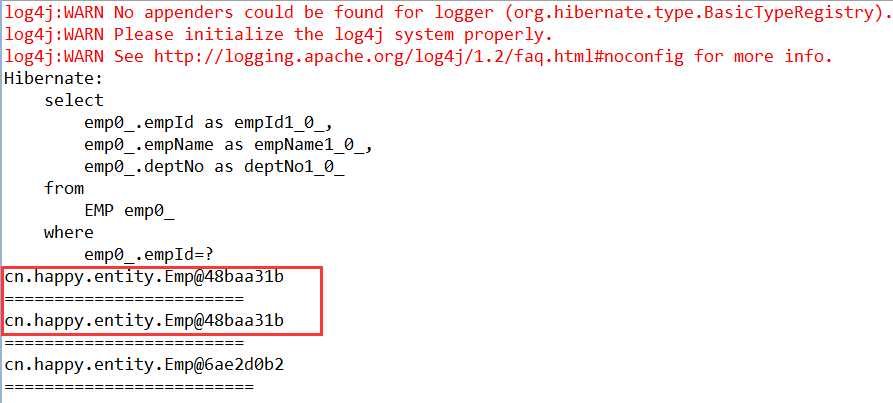
Task: Select the 'Please initialize the log4j system' warning
Action: tap(278, 34)
